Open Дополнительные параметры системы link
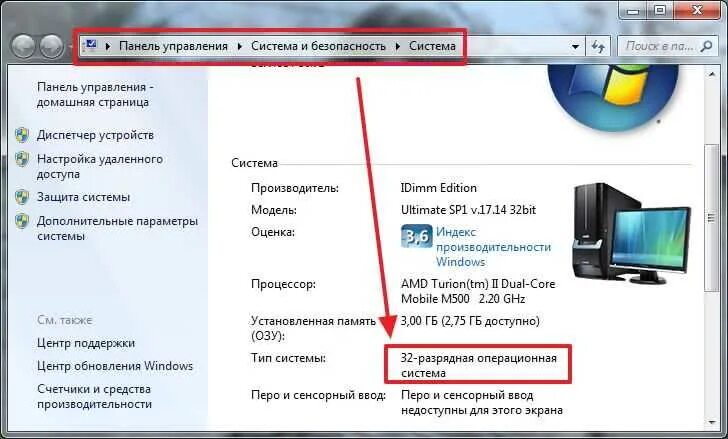The height and width of the screenshot is (439, 728). point(117,228)
